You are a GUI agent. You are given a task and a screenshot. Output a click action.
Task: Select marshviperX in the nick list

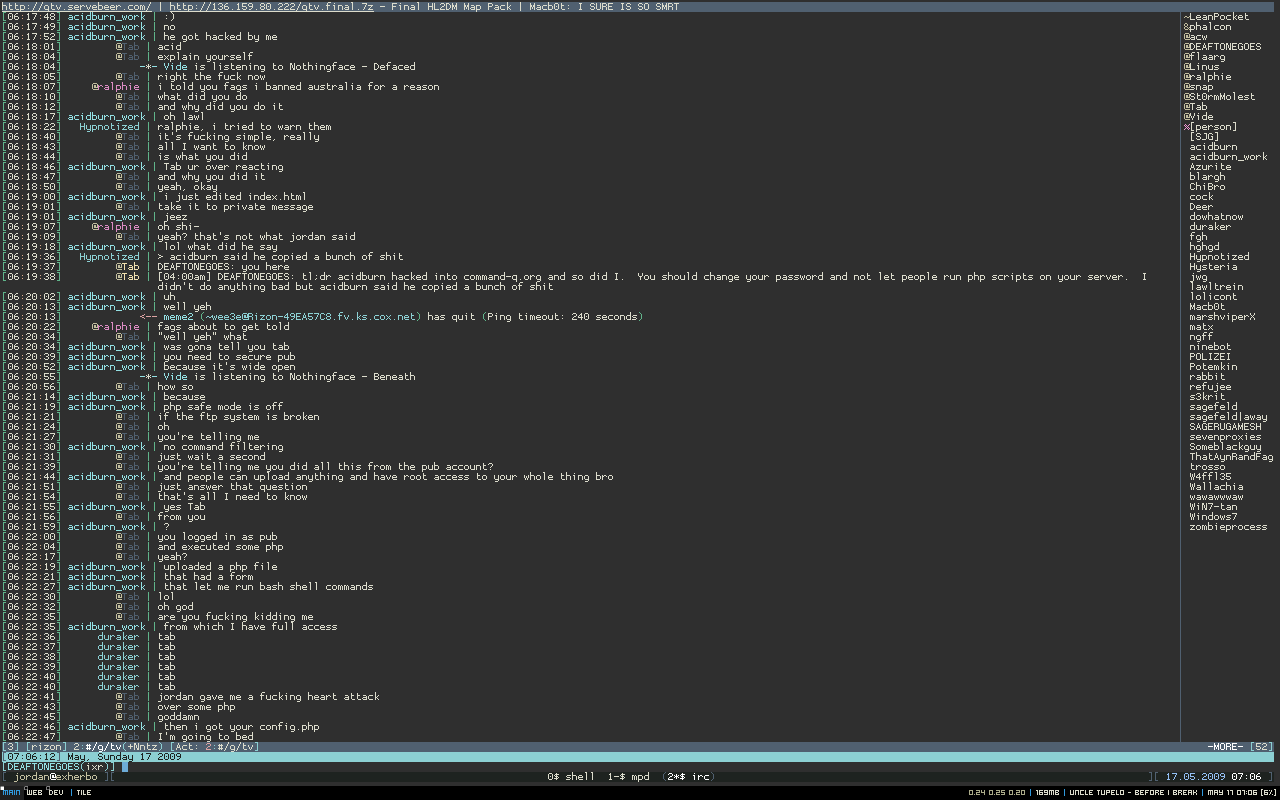pyautogui.click(x=1222, y=317)
